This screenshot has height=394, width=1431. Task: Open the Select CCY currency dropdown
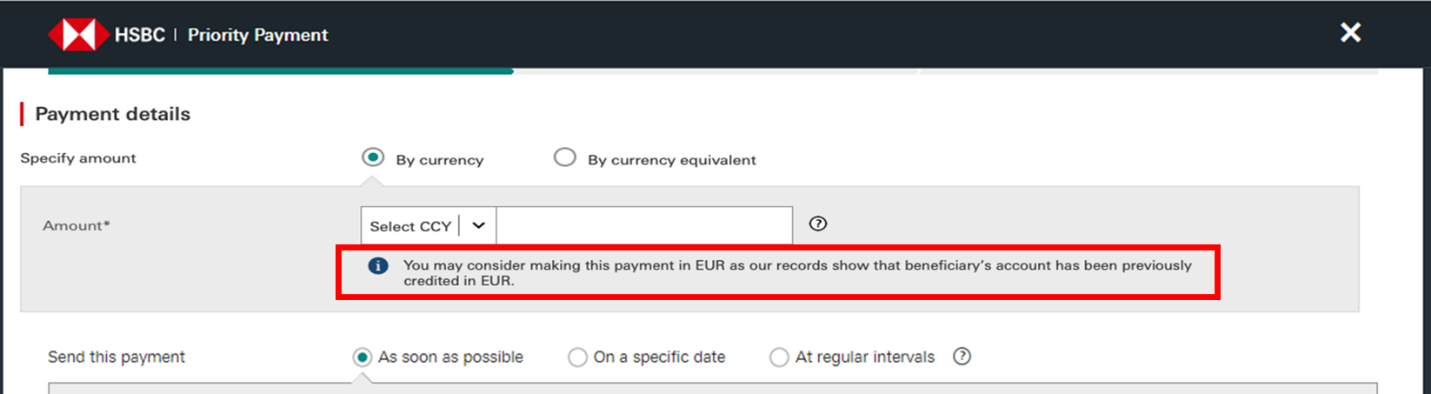[x=428, y=226]
